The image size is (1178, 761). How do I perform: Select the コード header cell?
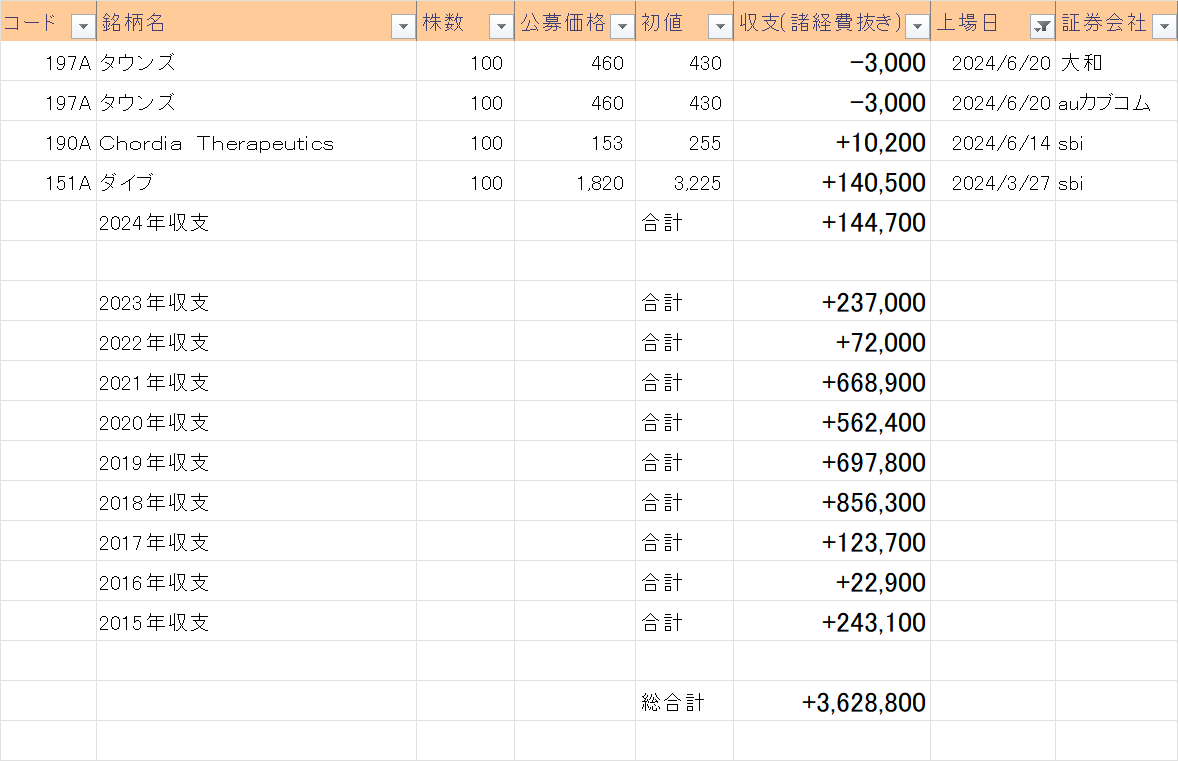48,21
